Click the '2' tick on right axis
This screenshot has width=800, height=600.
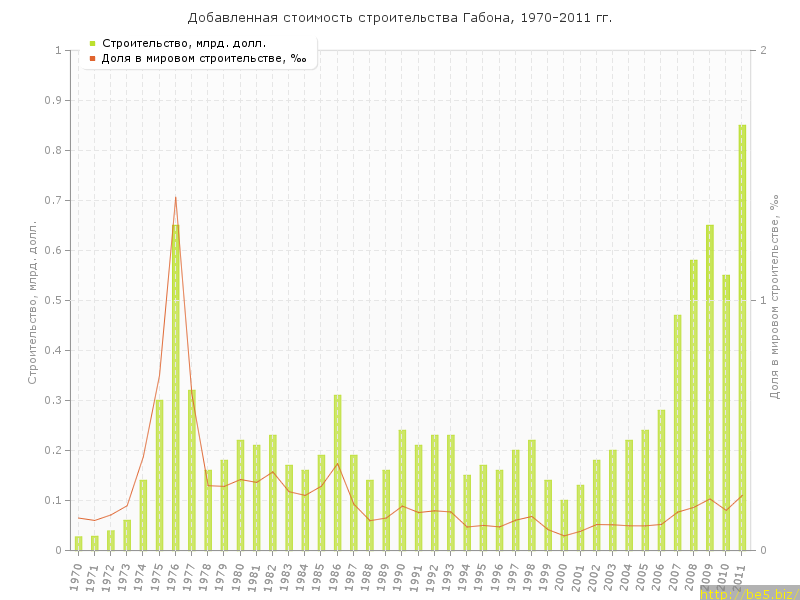pos(764,50)
